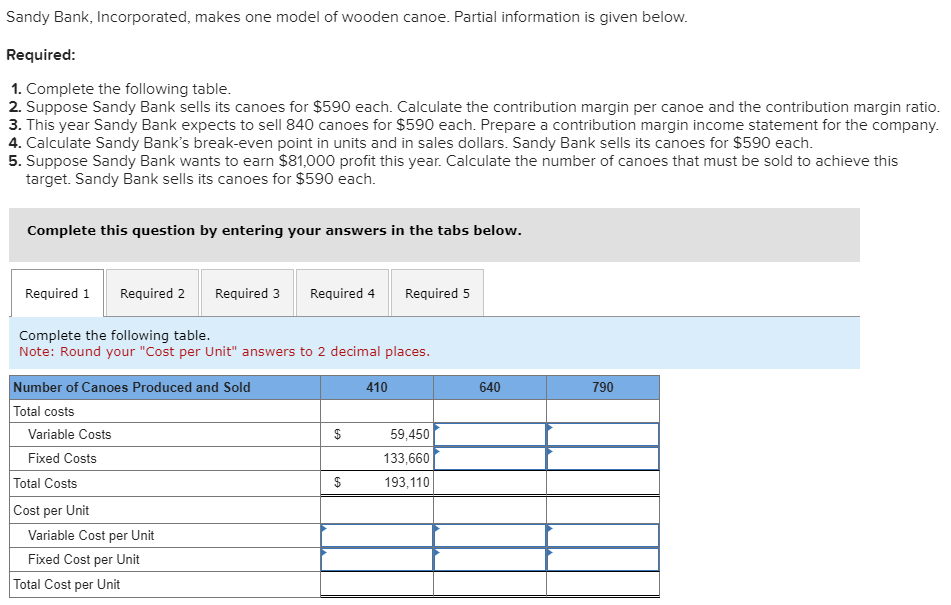Select Total Cost per Unit cell for 410
This screenshot has width=951, height=605.
tap(377, 584)
